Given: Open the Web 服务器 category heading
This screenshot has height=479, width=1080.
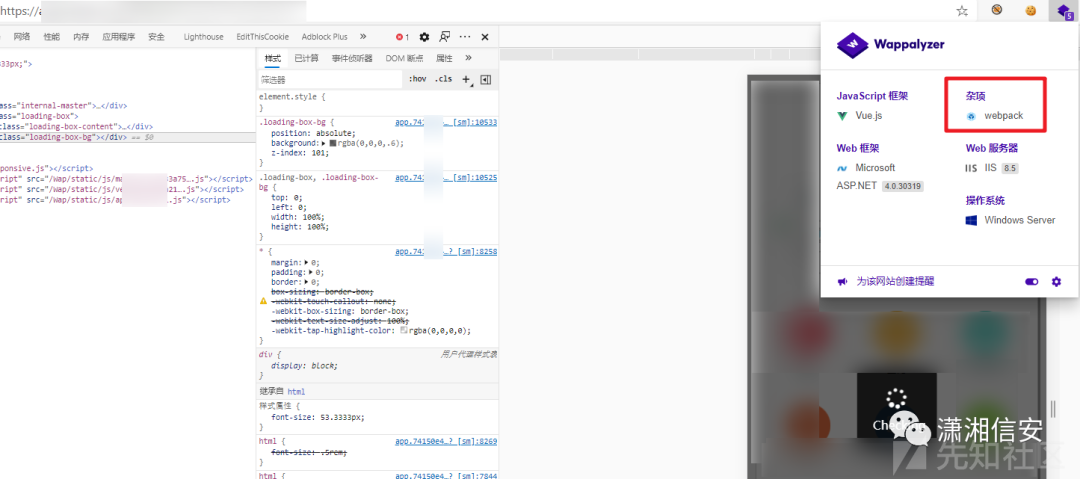Looking at the screenshot, I should click(992, 147).
